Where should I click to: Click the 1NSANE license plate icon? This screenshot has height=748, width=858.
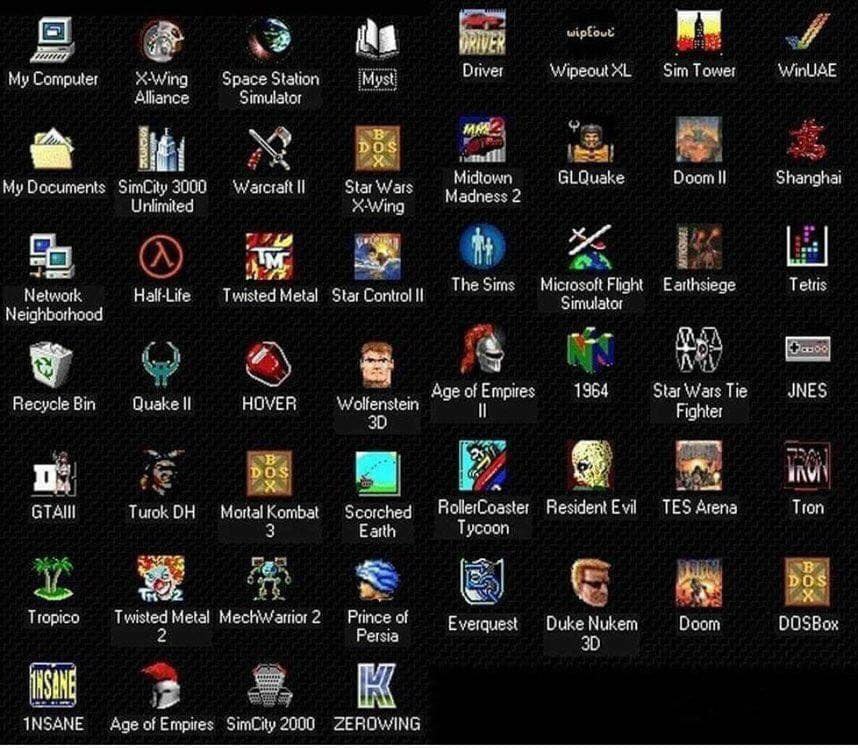click(52, 686)
